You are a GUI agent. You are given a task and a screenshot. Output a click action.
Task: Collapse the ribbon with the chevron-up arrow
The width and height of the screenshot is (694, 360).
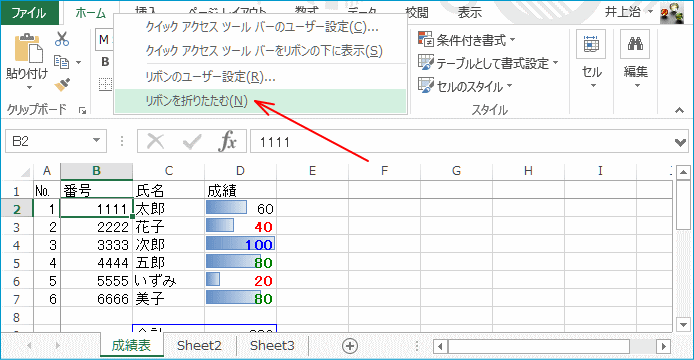679,110
